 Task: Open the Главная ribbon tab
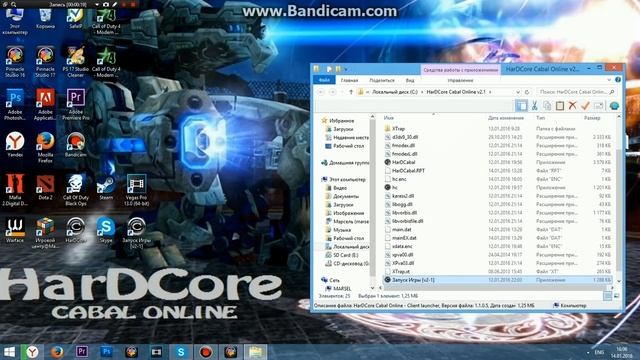[x=349, y=80]
